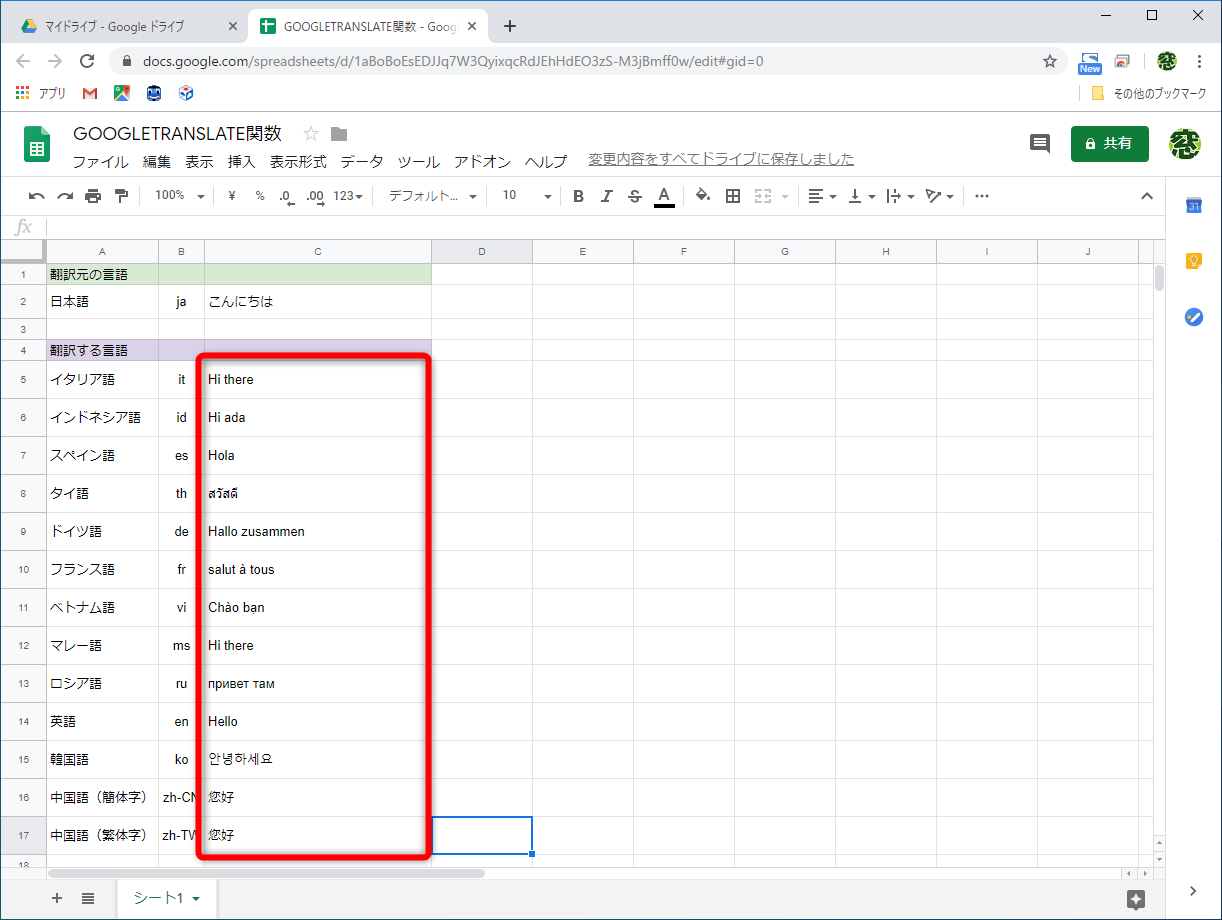Image resolution: width=1222 pixels, height=920 pixels.
Task: Click the side panel chevron at bottom right
Action: [1194, 891]
